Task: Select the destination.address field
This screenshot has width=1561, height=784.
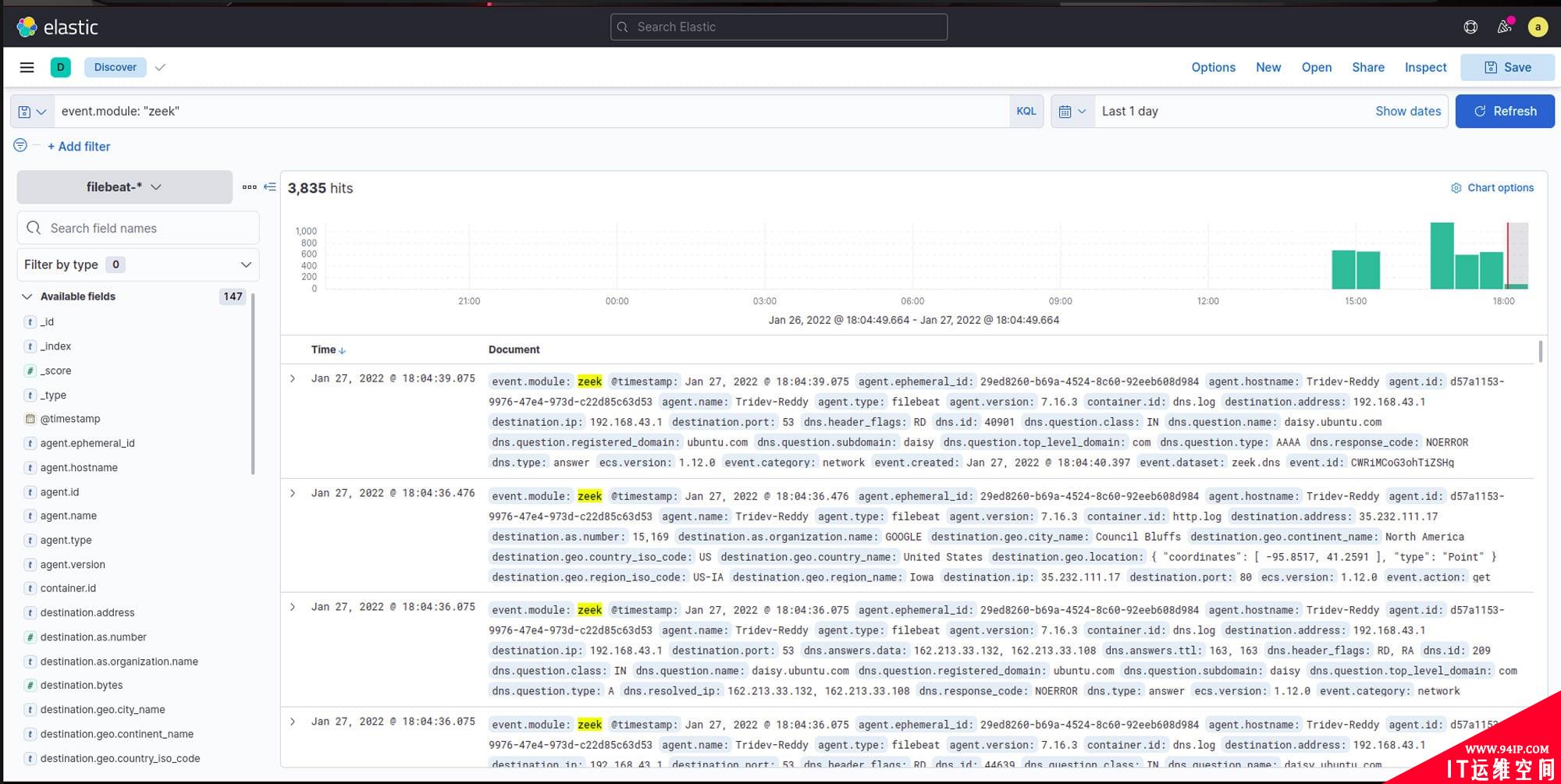Action: (x=87, y=613)
